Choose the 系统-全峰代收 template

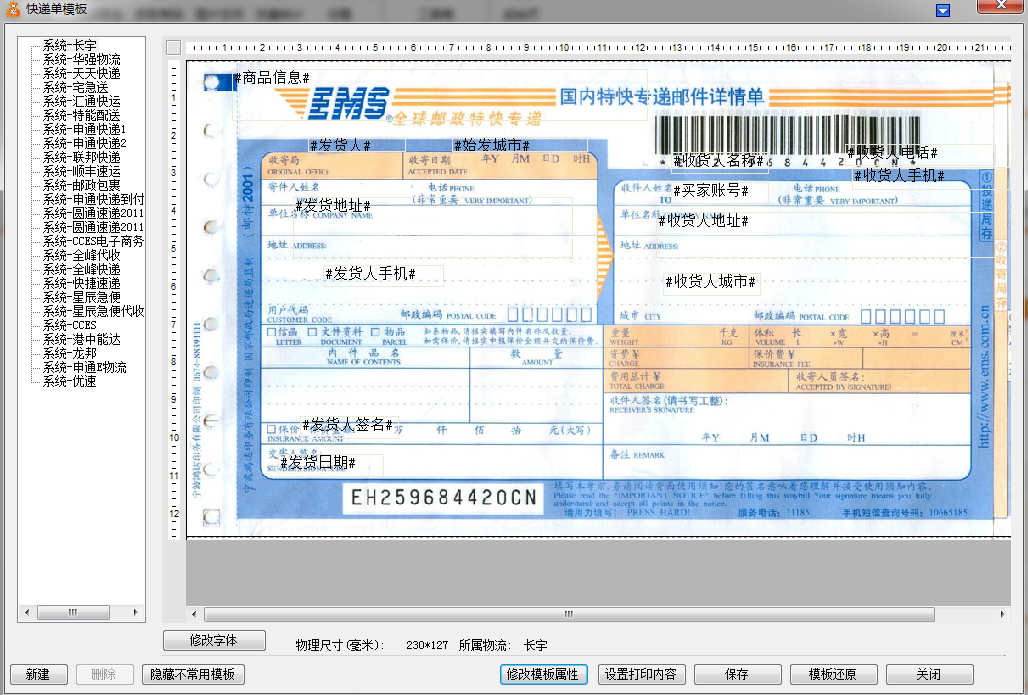pyautogui.click(x=81, y=255)
